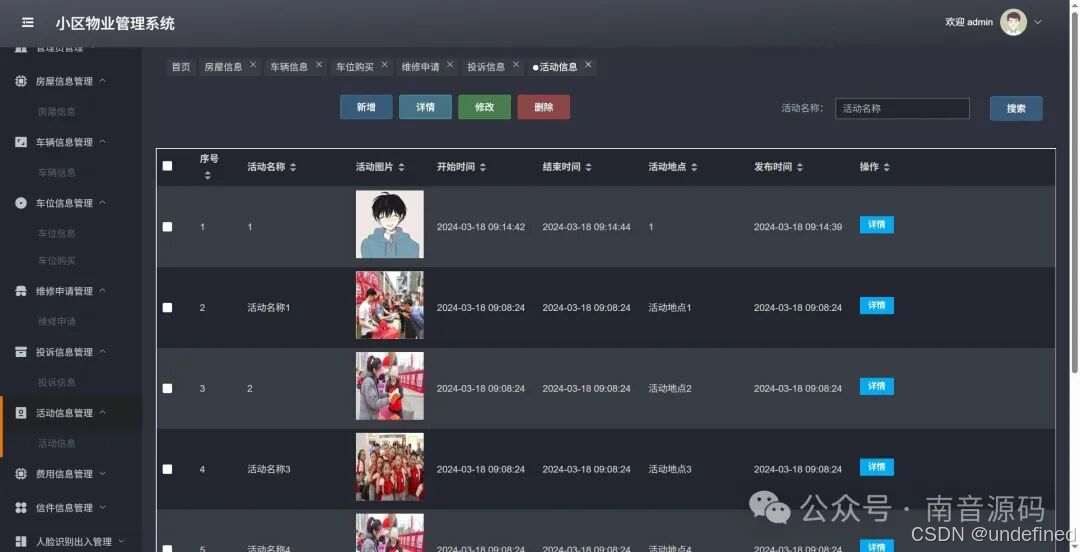Switch to the 车位购买 tab
Screen dimensions: 1080x552
coord(355,67)
